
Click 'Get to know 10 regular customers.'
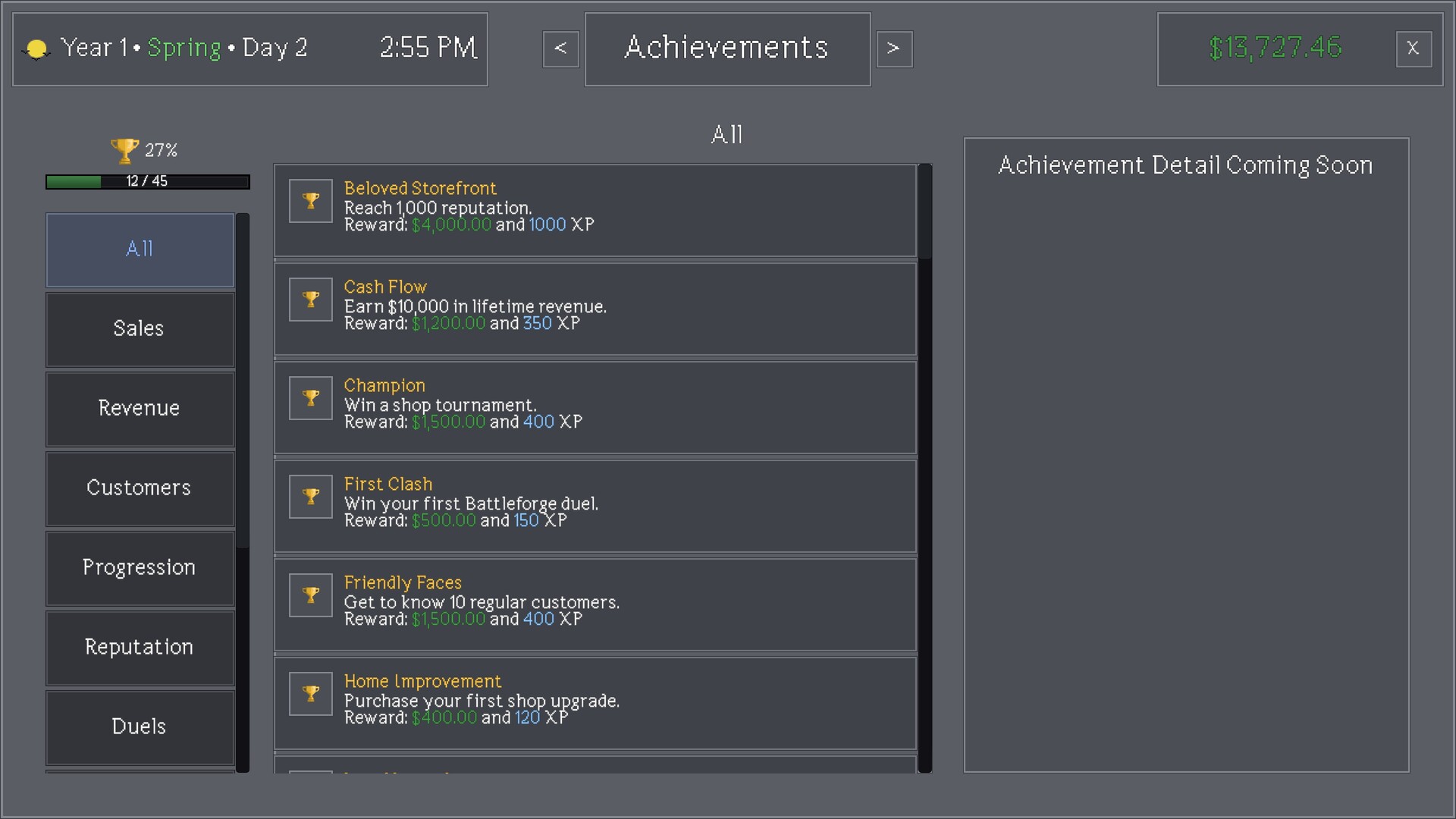click(x=482, y=602)
